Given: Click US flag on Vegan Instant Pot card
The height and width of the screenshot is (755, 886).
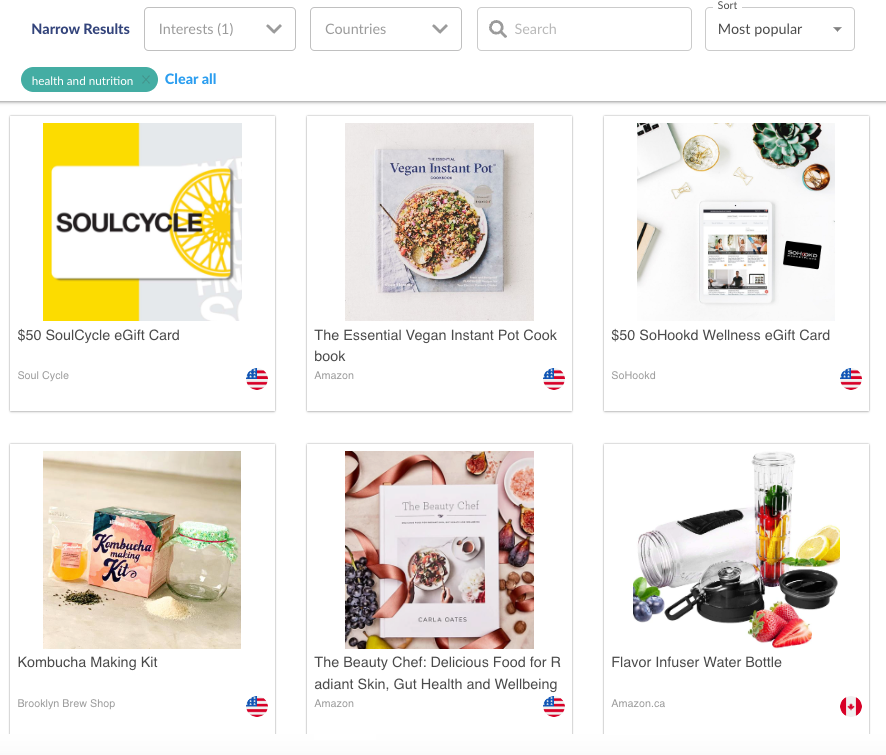Looking at the screenshot, I should 554,379.
